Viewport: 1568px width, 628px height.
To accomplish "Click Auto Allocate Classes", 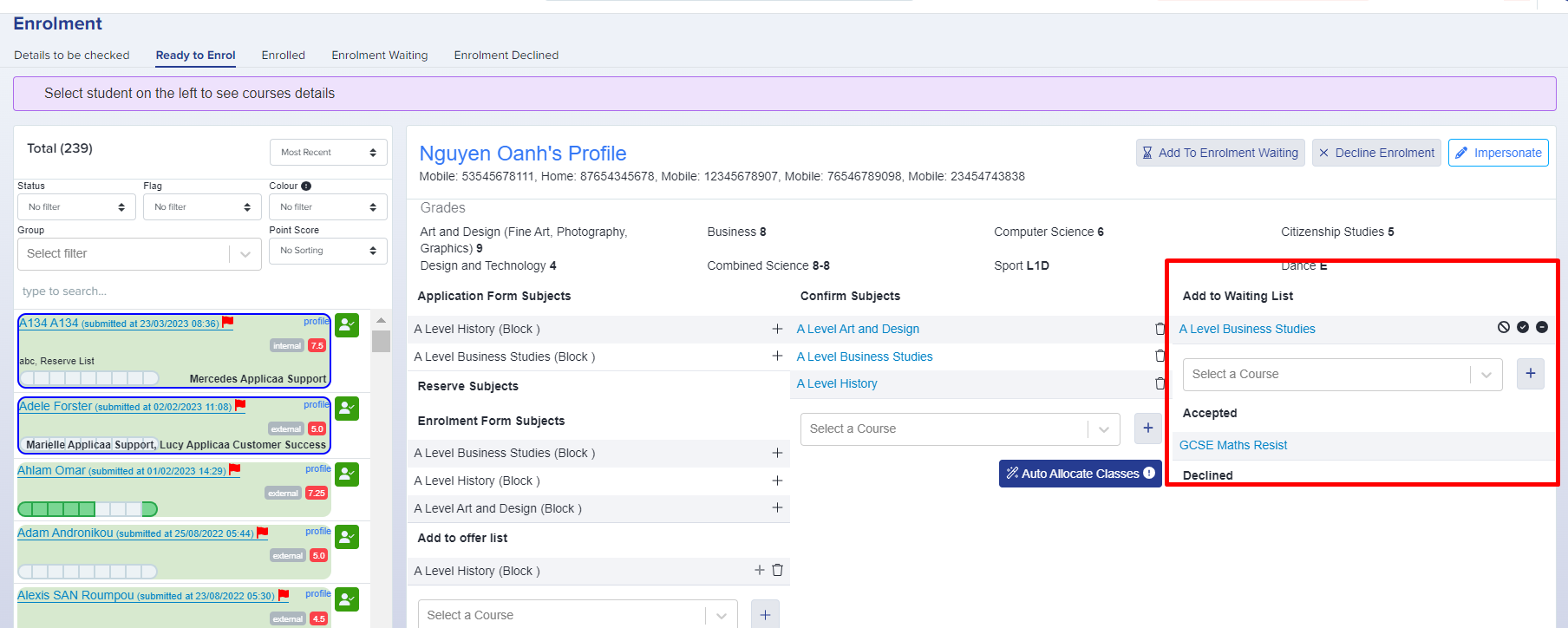I will pos(1081,474).
